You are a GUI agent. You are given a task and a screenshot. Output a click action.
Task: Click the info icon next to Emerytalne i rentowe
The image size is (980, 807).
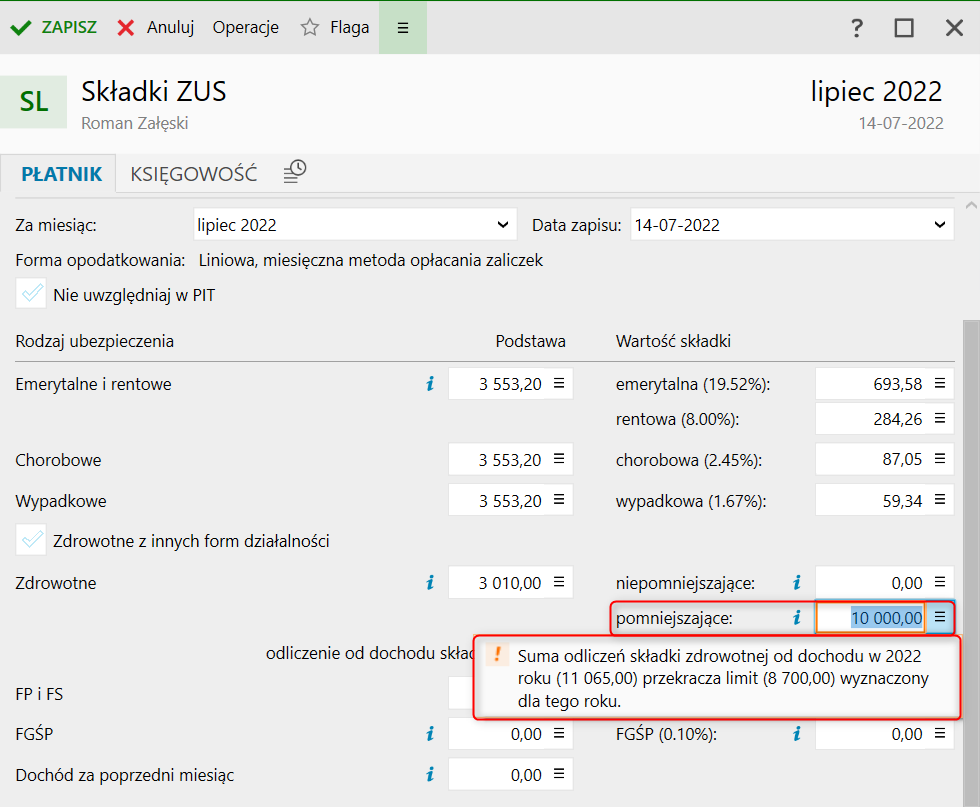click(x=430, y=383)
